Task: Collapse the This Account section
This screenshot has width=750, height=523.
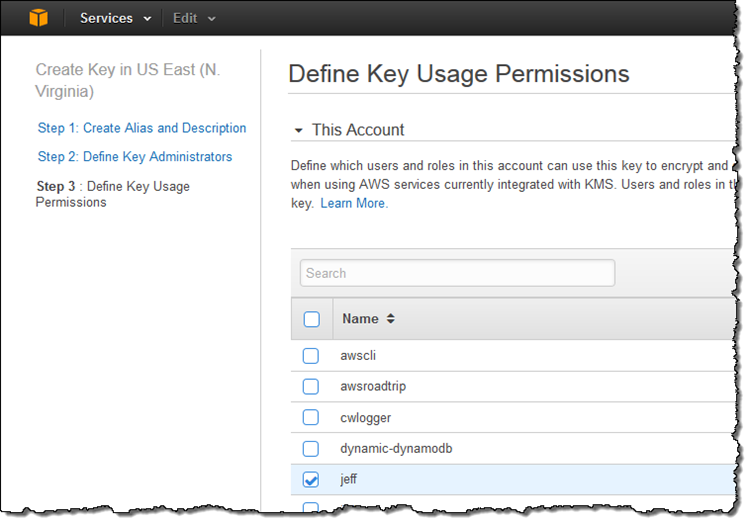Action: [x=299, y=131]
